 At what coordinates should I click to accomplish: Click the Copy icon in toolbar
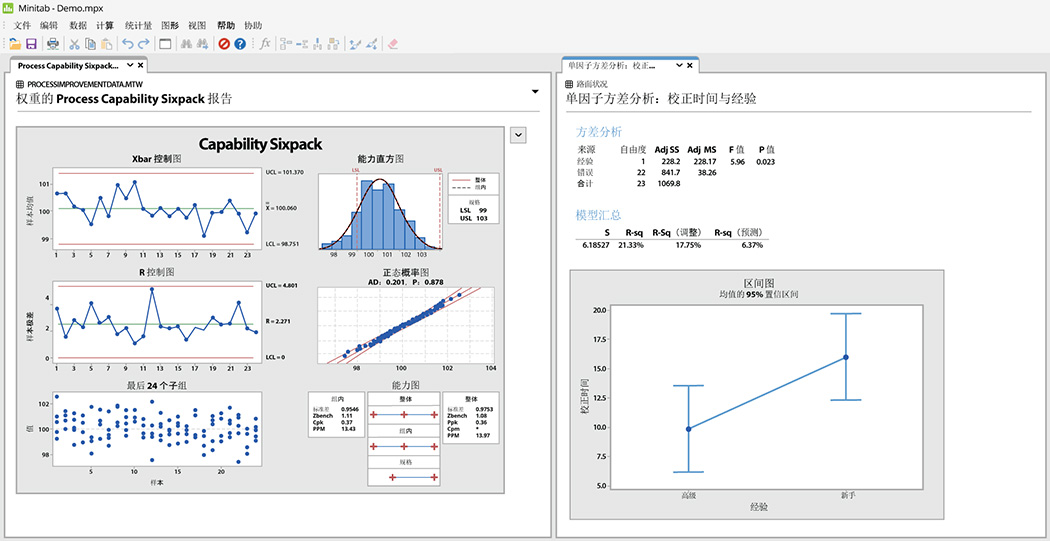90,44
